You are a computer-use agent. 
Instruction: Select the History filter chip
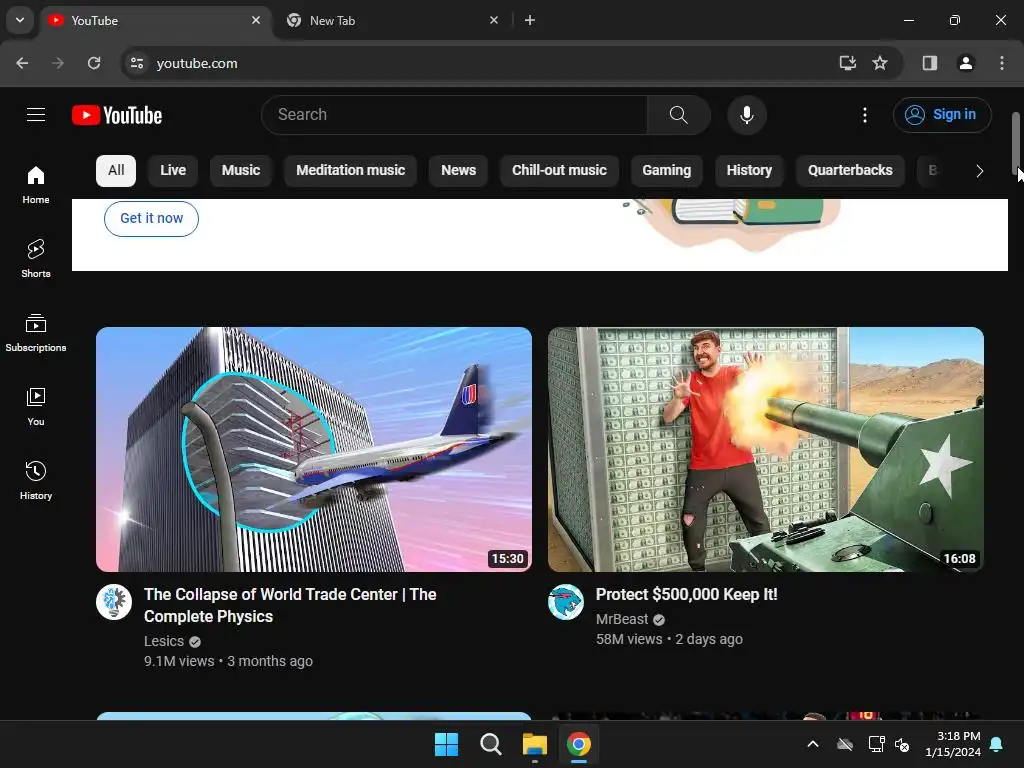pyautogui.click(x=749, y=170)
